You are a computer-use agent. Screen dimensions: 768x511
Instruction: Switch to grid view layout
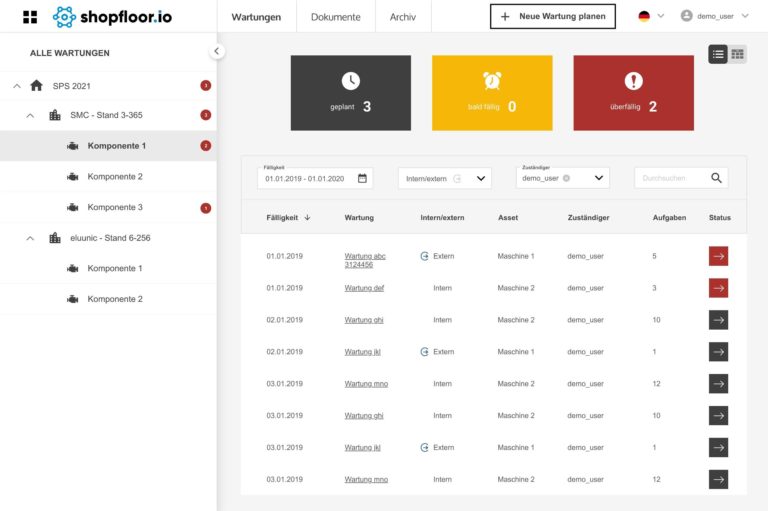(x=737, y=54)
